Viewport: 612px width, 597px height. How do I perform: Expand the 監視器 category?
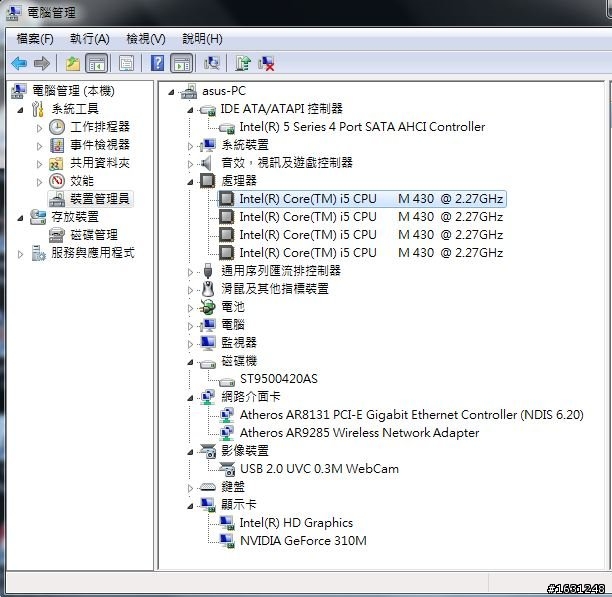point(190,344)
